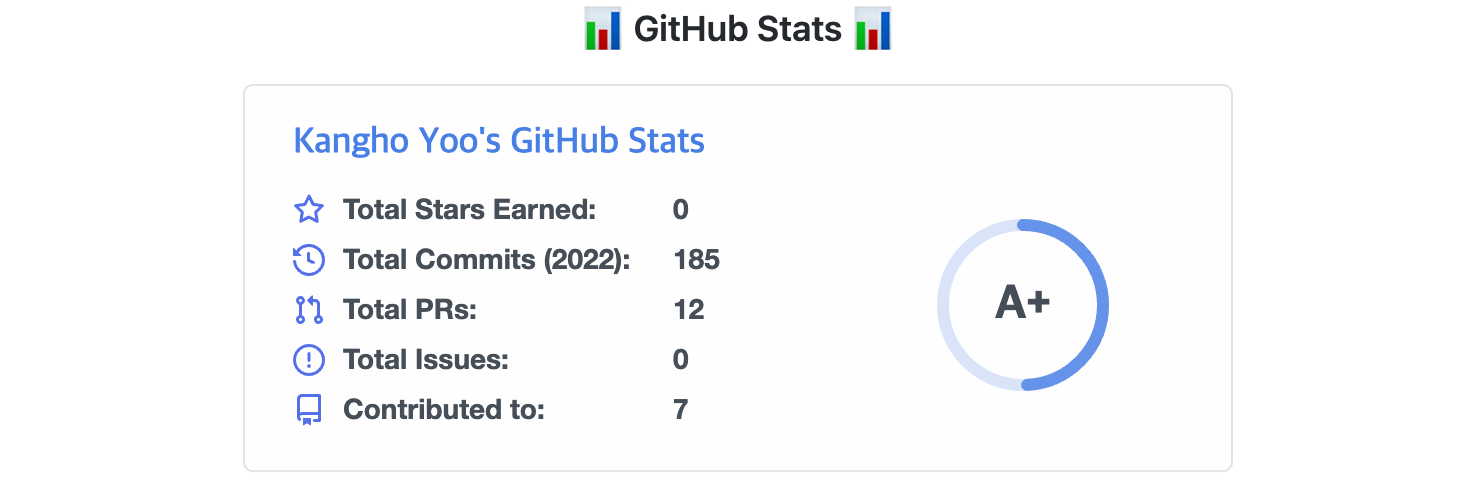Click the 7 contributed-to value
This screenshot has height=494, width=1468.
click(681, 410)
